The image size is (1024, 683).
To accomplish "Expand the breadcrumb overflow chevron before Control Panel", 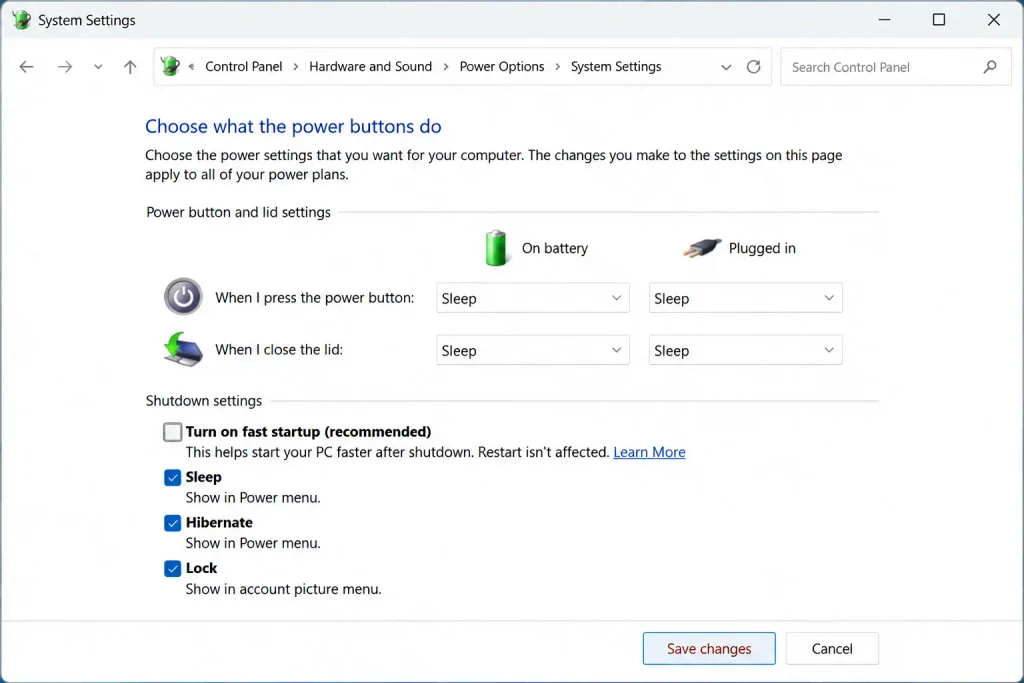I will 191,67.
